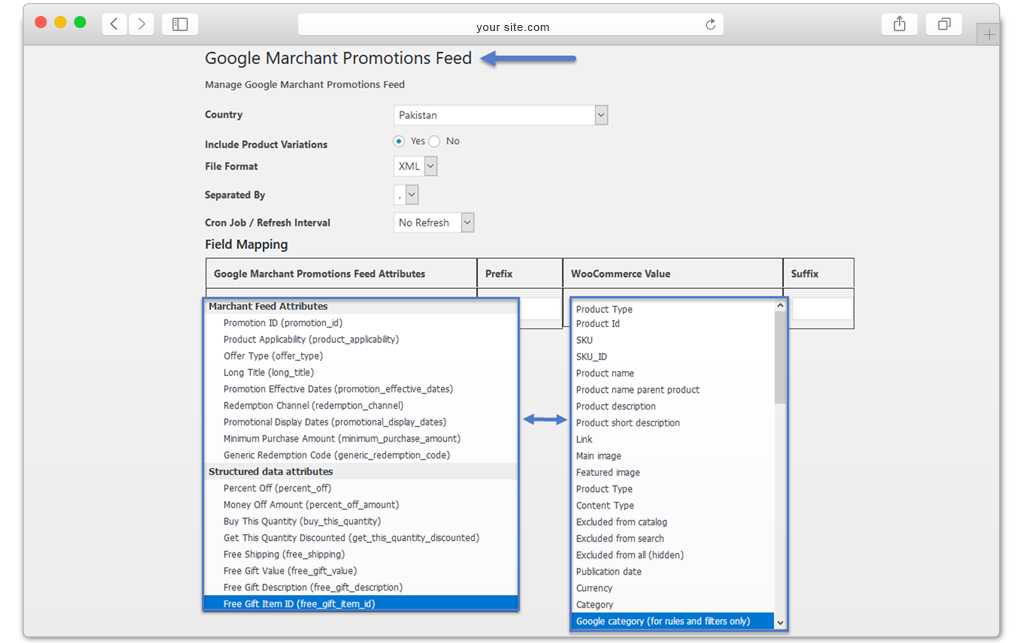Viewport: 1024px width, 643px height.
Task: Click the Suffix input field
Action: tap(822, 309)
